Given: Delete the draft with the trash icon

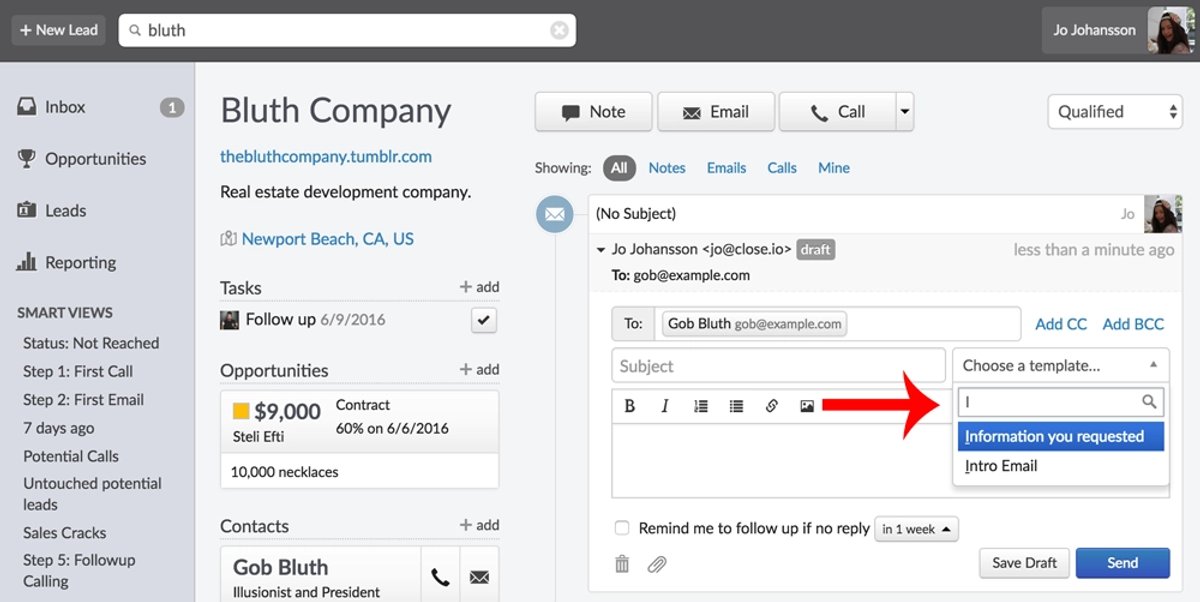Looking at the screenshot, I should pyautogui.click(x=622, y=564).
